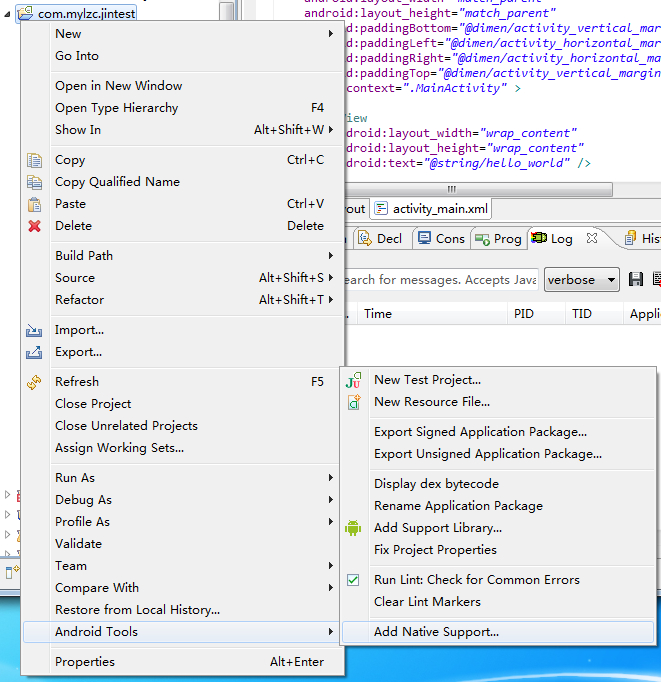Click the TID column header
Image resolution: width=661 pixels, height=682 pixels.
point(594,314)
